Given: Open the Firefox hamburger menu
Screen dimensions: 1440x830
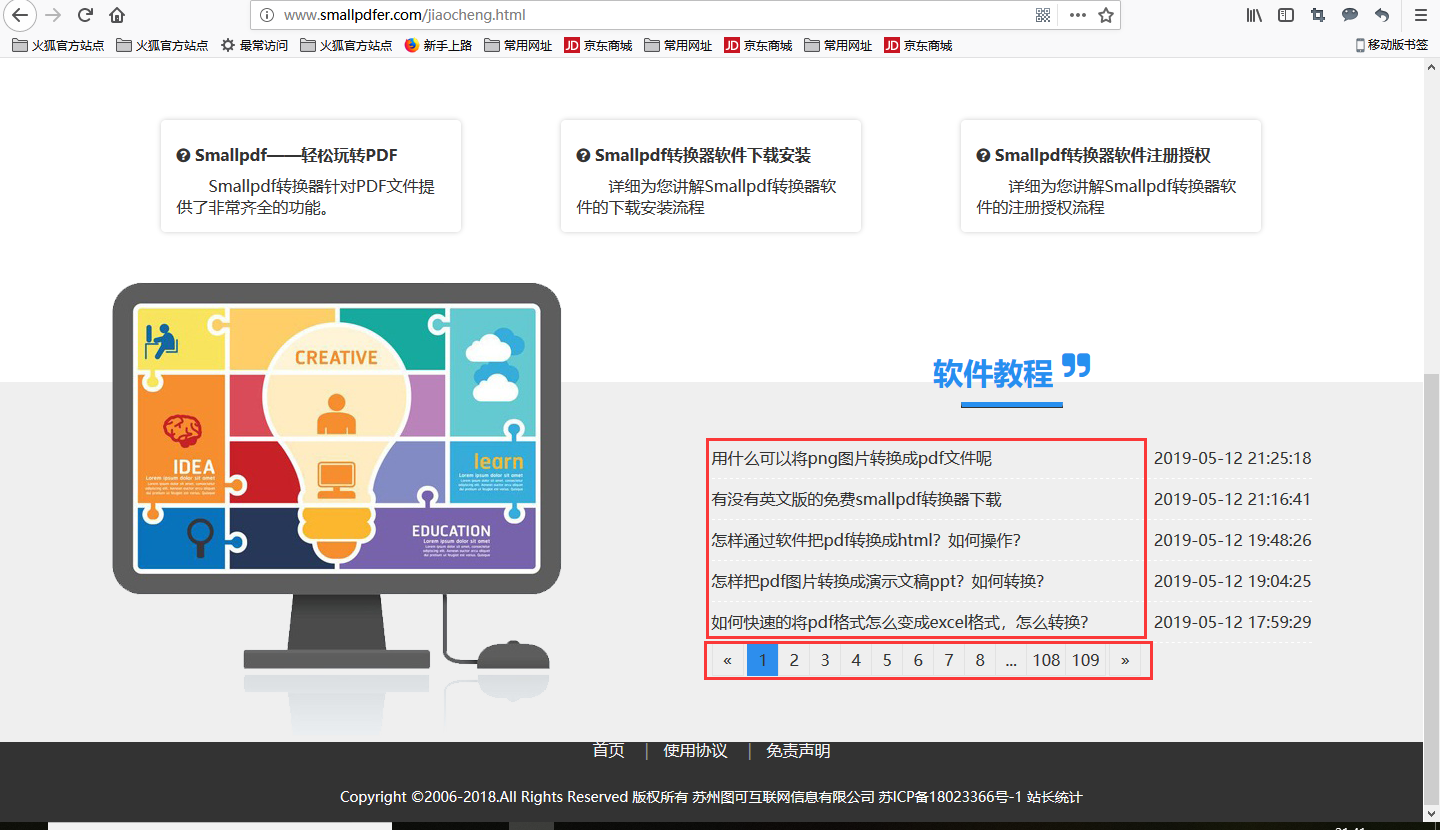Looking at the screenshot, I should coord(1420,15).
